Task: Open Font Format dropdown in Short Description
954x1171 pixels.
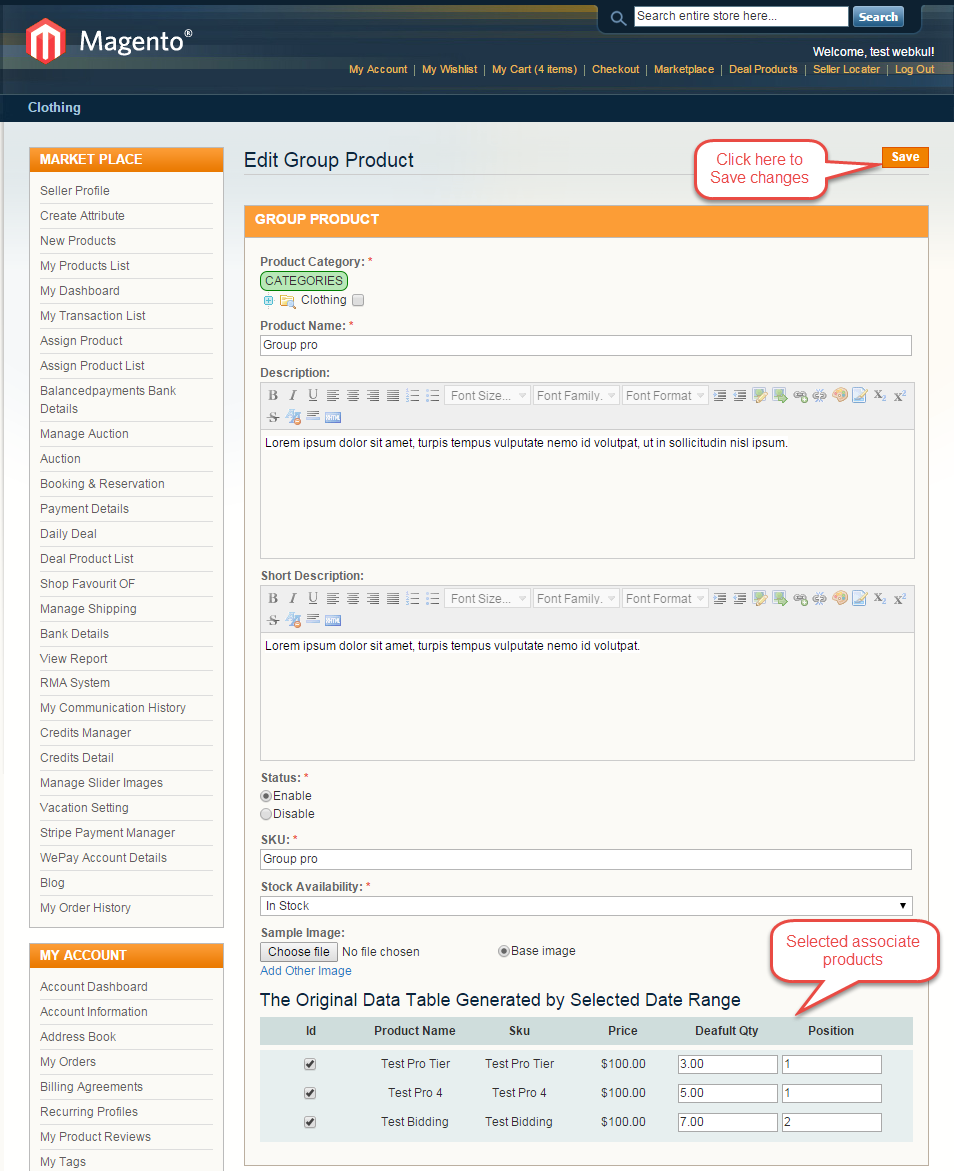Action: coord(665,599)
